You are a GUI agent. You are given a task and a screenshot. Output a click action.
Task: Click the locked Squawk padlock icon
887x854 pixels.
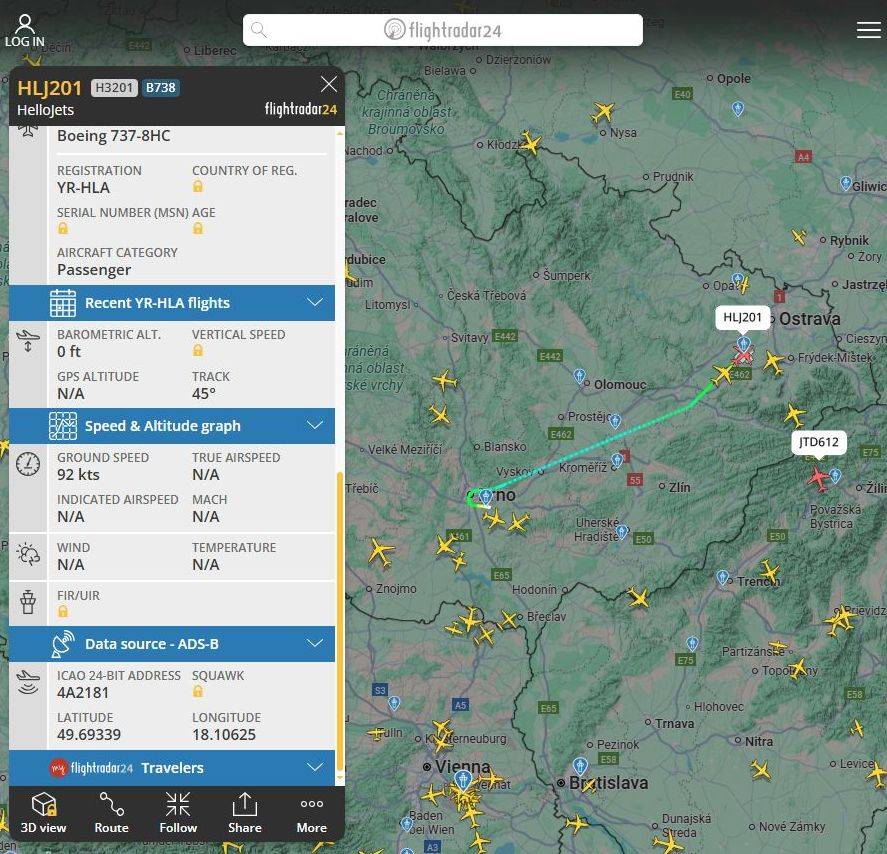tap(198, 692)
